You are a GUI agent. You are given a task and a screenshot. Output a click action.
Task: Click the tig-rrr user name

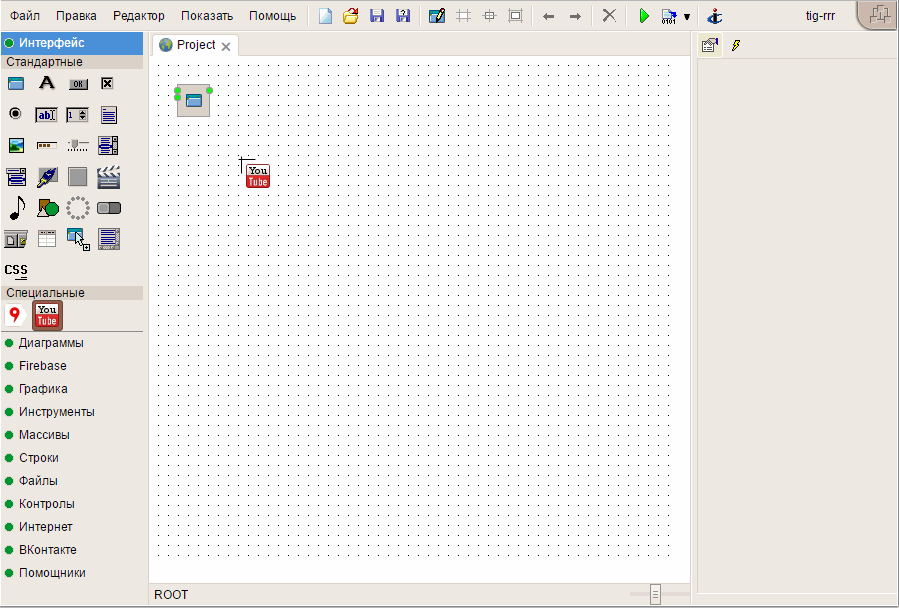tap(820, 16)
